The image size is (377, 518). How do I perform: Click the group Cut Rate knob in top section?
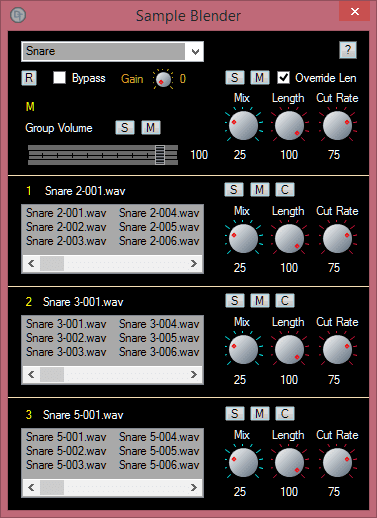pos(337,125)
